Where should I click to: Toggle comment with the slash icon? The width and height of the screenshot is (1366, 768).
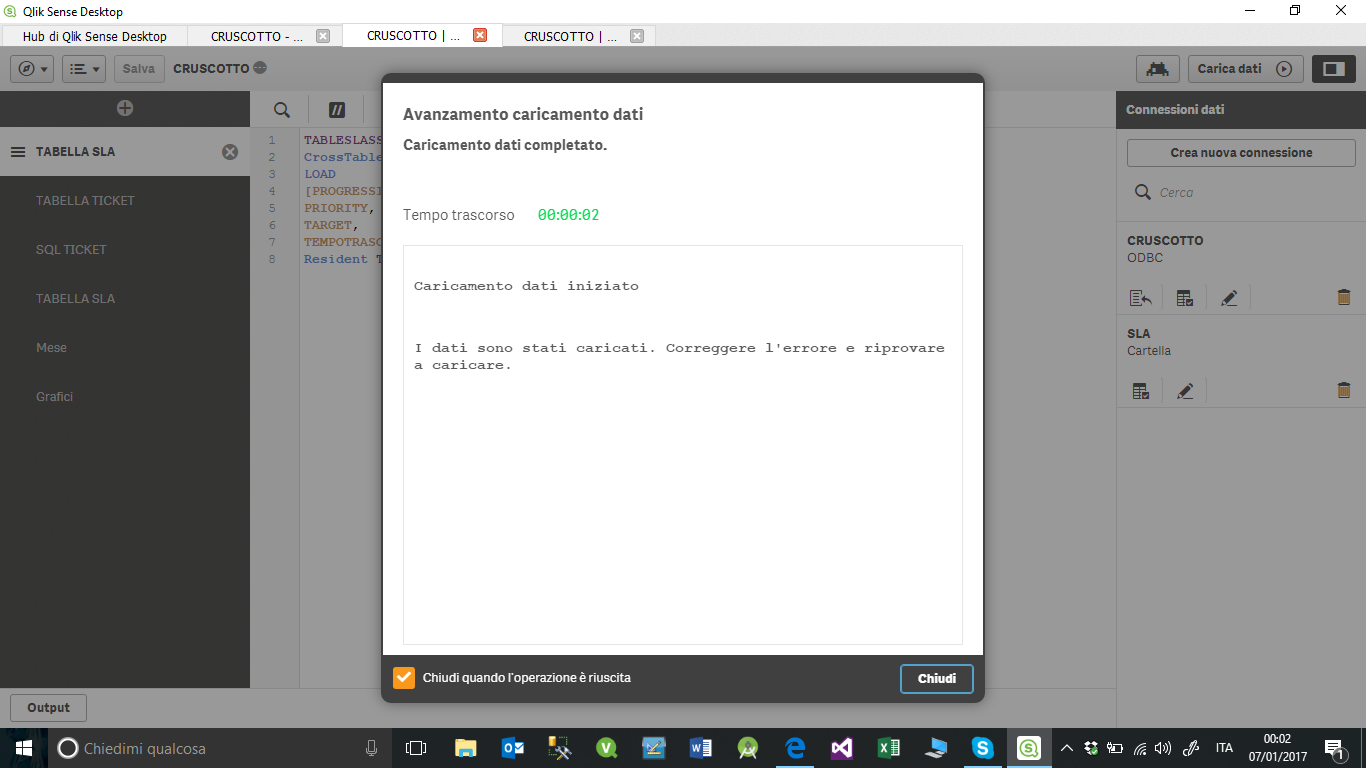click(x=337, y=109)
